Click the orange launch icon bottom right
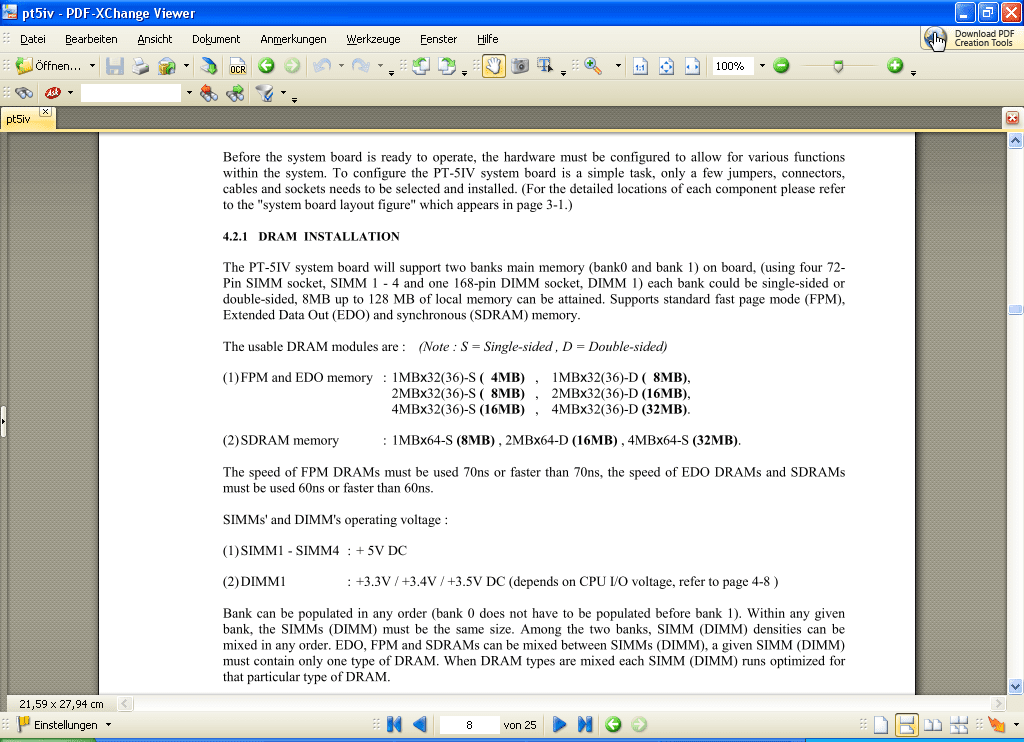 click(997, 724)
